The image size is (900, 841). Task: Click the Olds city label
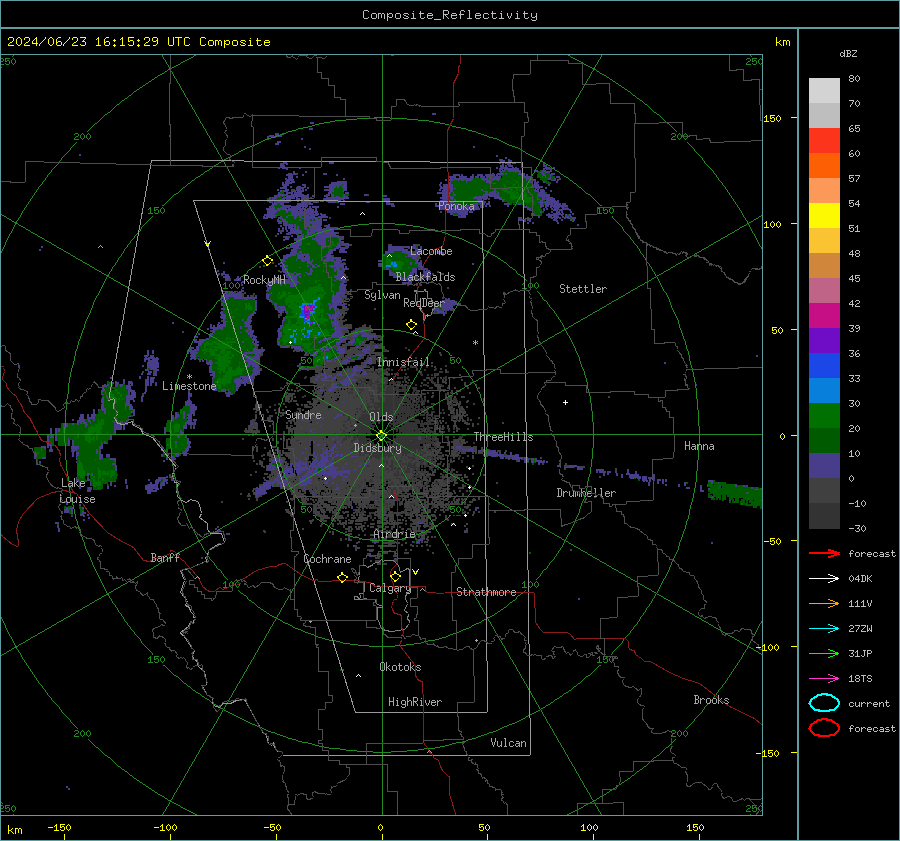pos(381,417)
